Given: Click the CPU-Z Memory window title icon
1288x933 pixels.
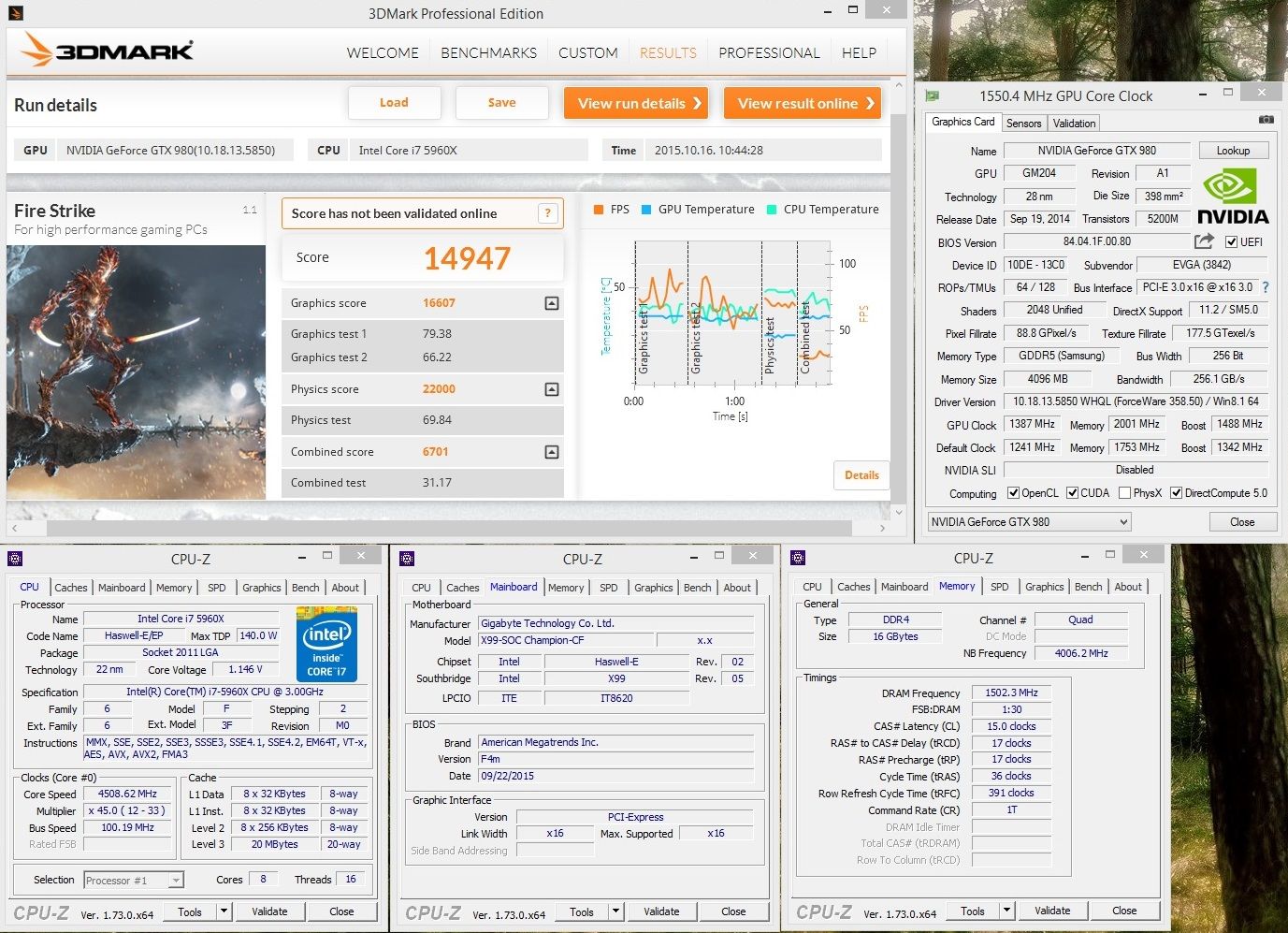Looking at the screenshot, I should tap(798, 558).
